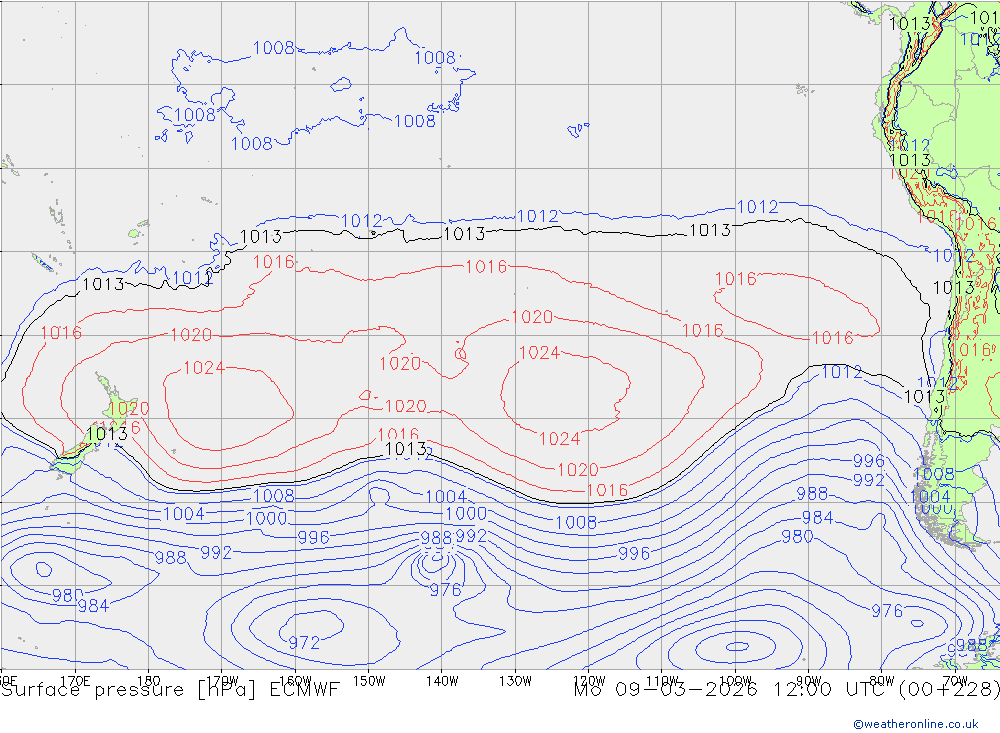Click the red 1016 label inside the closed contour near 100W
Viewport: 1000px width, 733px height.
click(x=735, y=279)
